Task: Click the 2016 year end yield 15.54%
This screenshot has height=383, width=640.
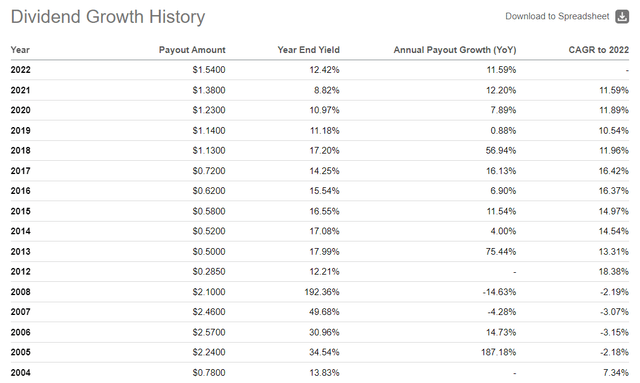Action: point(324,191)
